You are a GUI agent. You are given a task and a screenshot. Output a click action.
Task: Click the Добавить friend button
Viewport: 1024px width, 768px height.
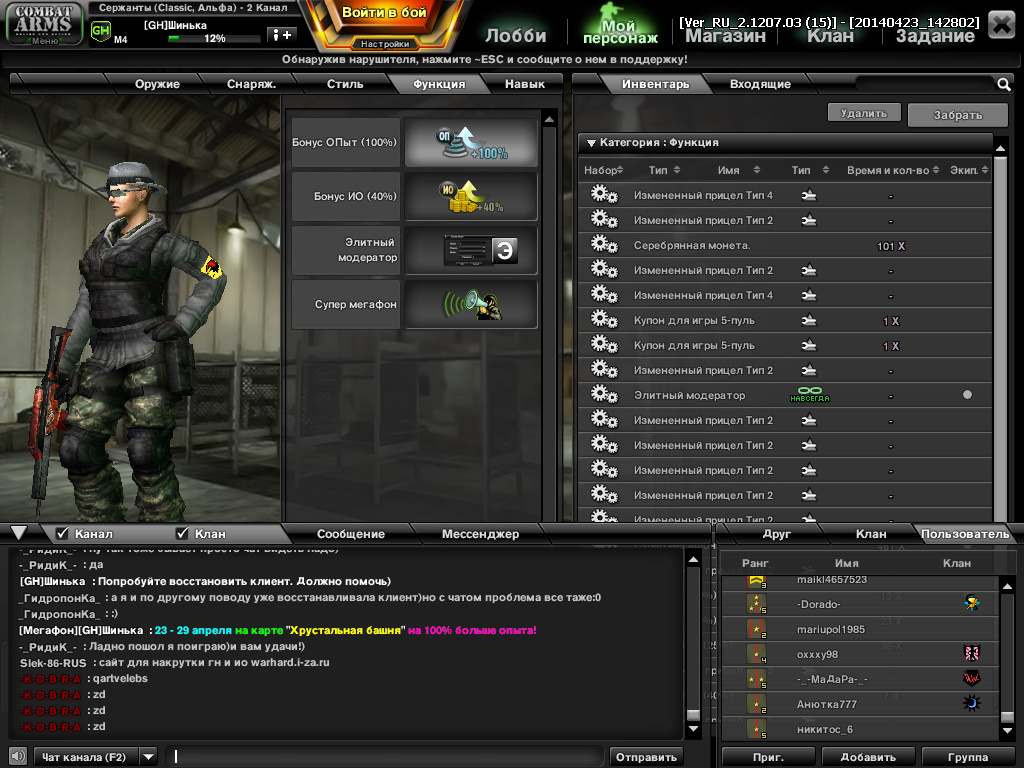[868, 757]
